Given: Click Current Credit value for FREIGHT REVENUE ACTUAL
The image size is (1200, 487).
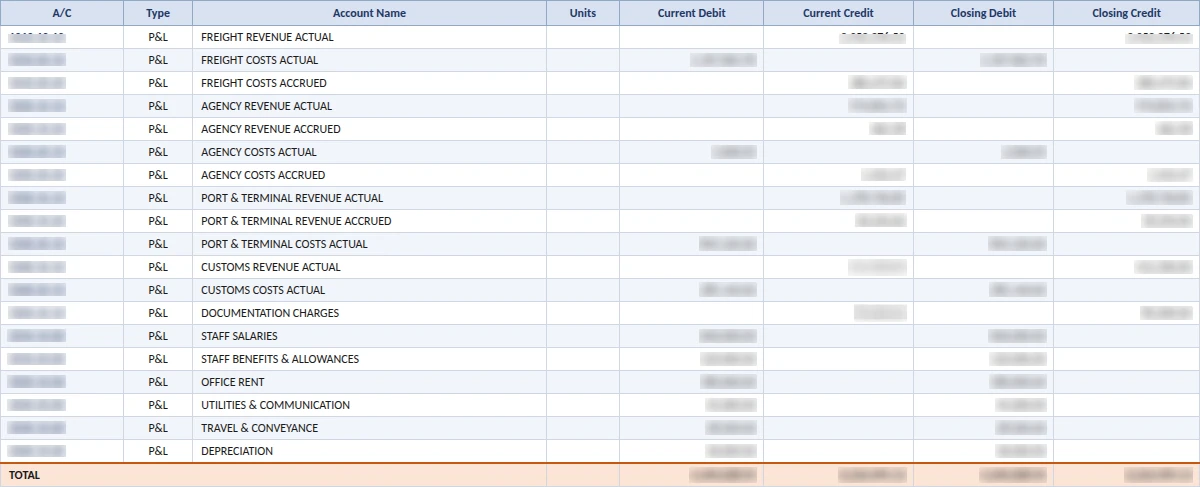Looking at the screenshot, I should click(873, 37).
